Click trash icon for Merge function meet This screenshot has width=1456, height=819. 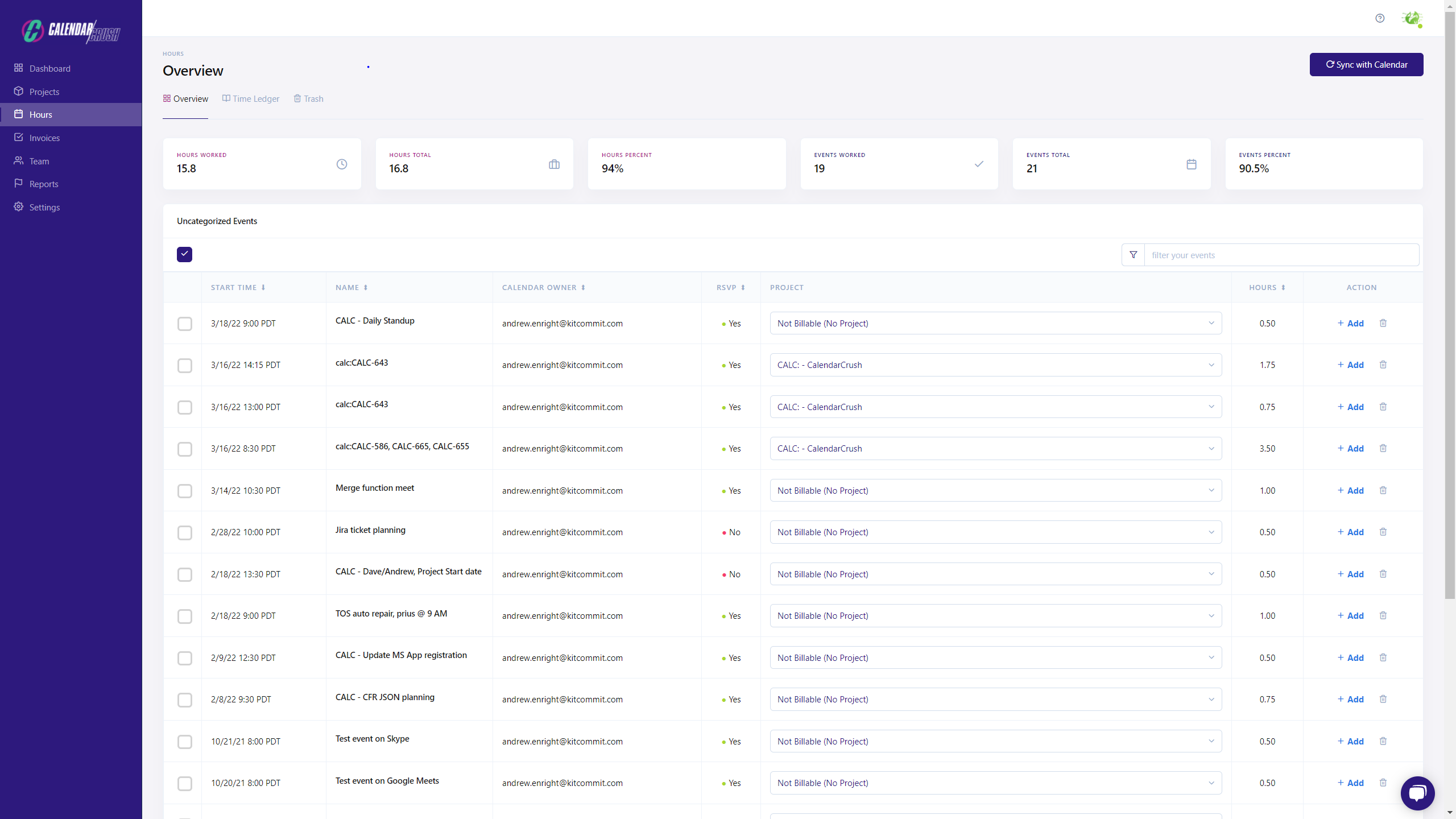coord(1383,490)
